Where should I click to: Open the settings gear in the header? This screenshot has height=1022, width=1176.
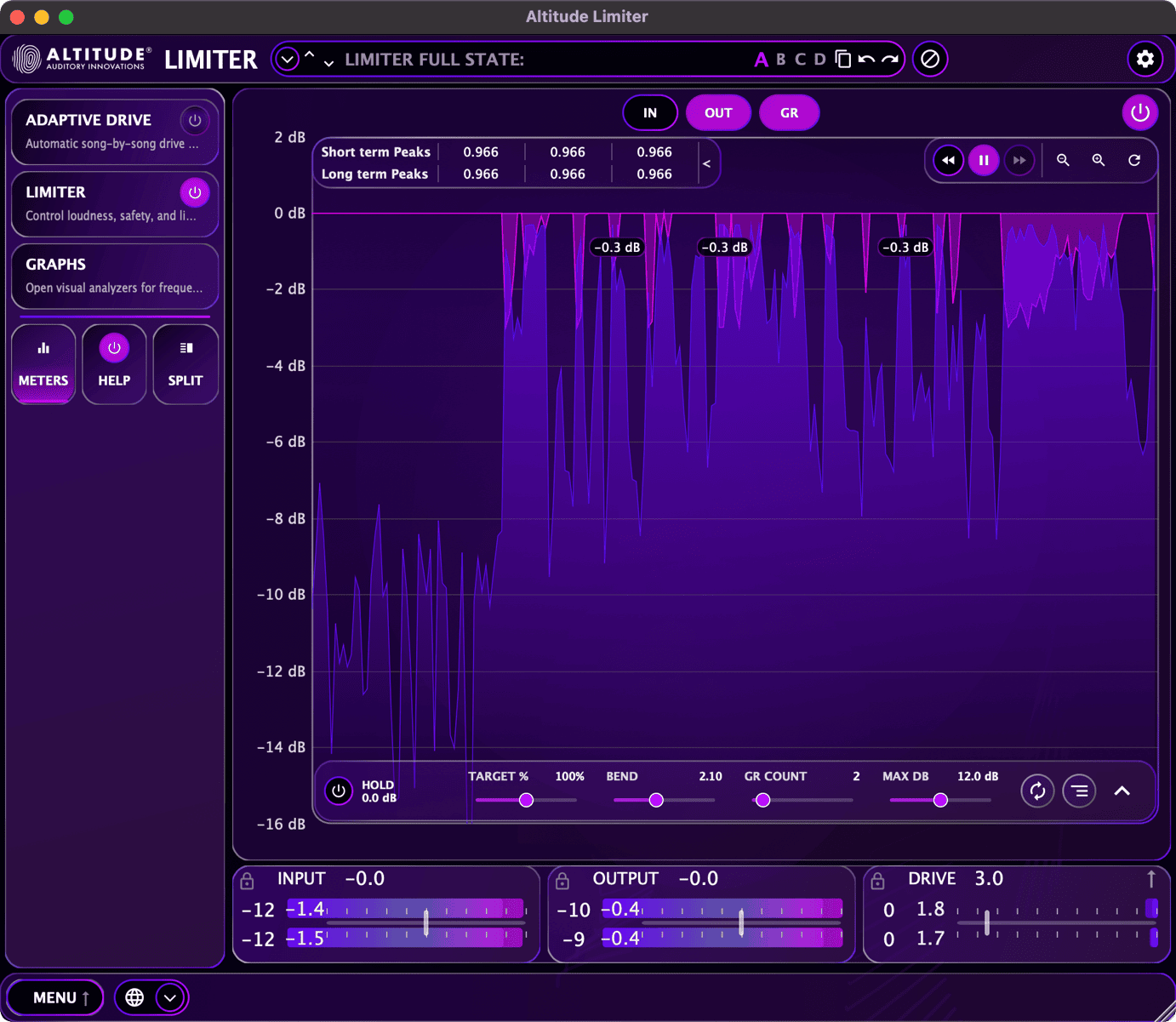(x=1145, y=59)
